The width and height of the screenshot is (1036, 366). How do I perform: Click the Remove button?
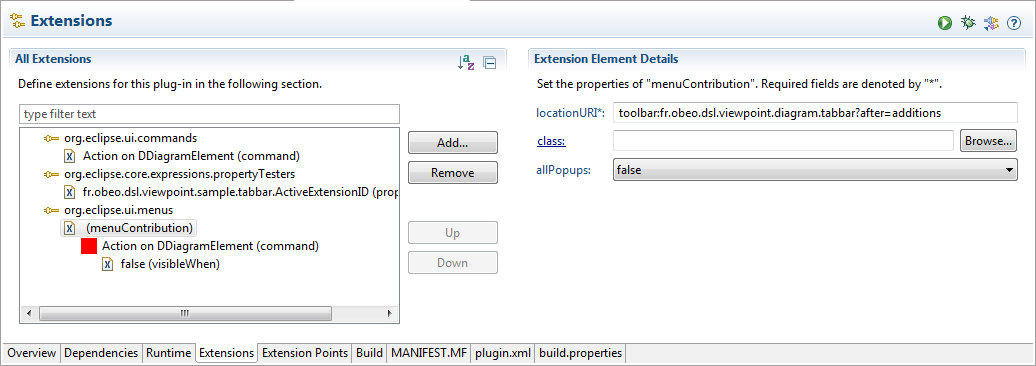pos(453,173)
